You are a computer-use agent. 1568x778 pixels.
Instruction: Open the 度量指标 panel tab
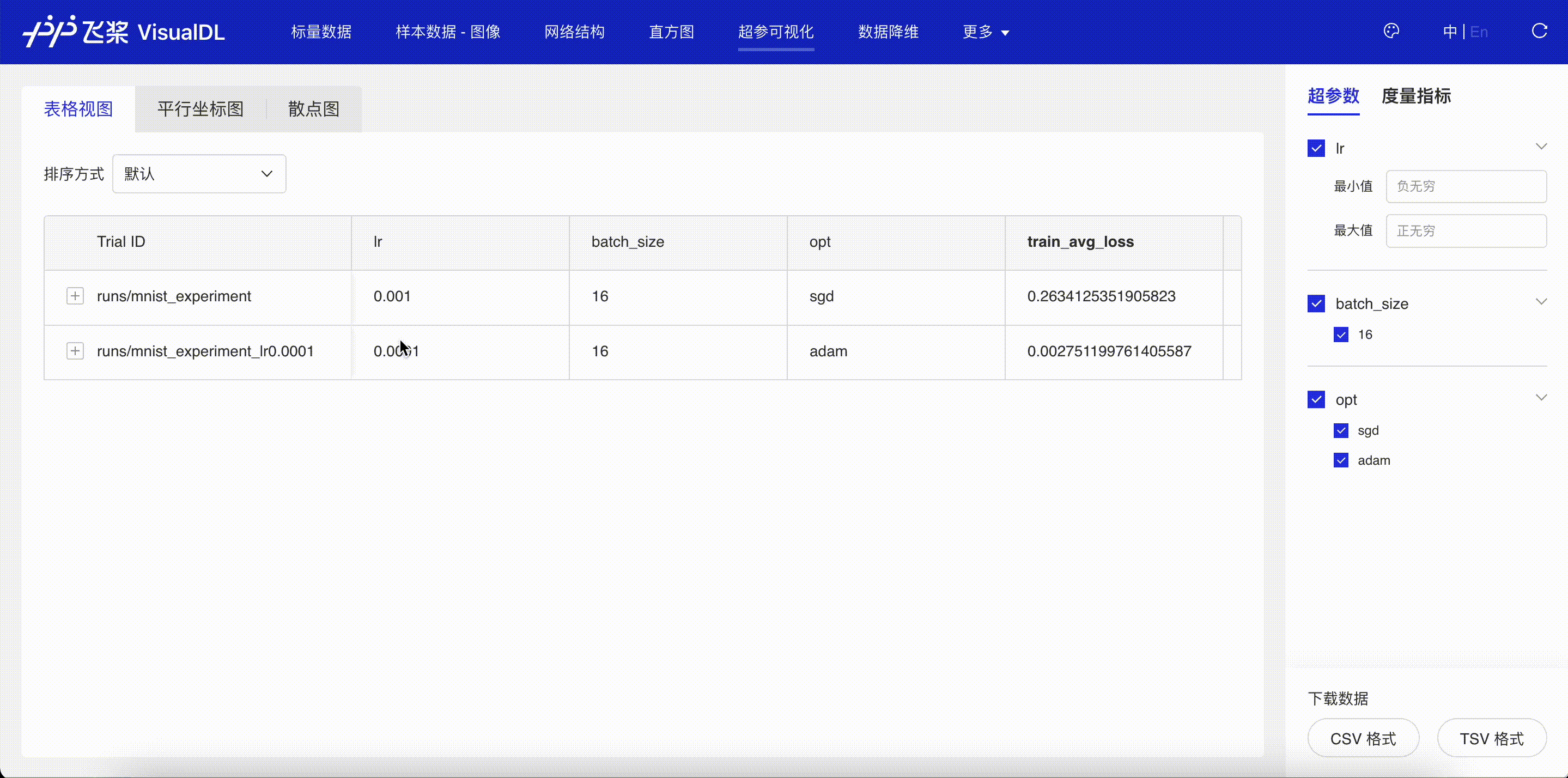click(1416, 96)
